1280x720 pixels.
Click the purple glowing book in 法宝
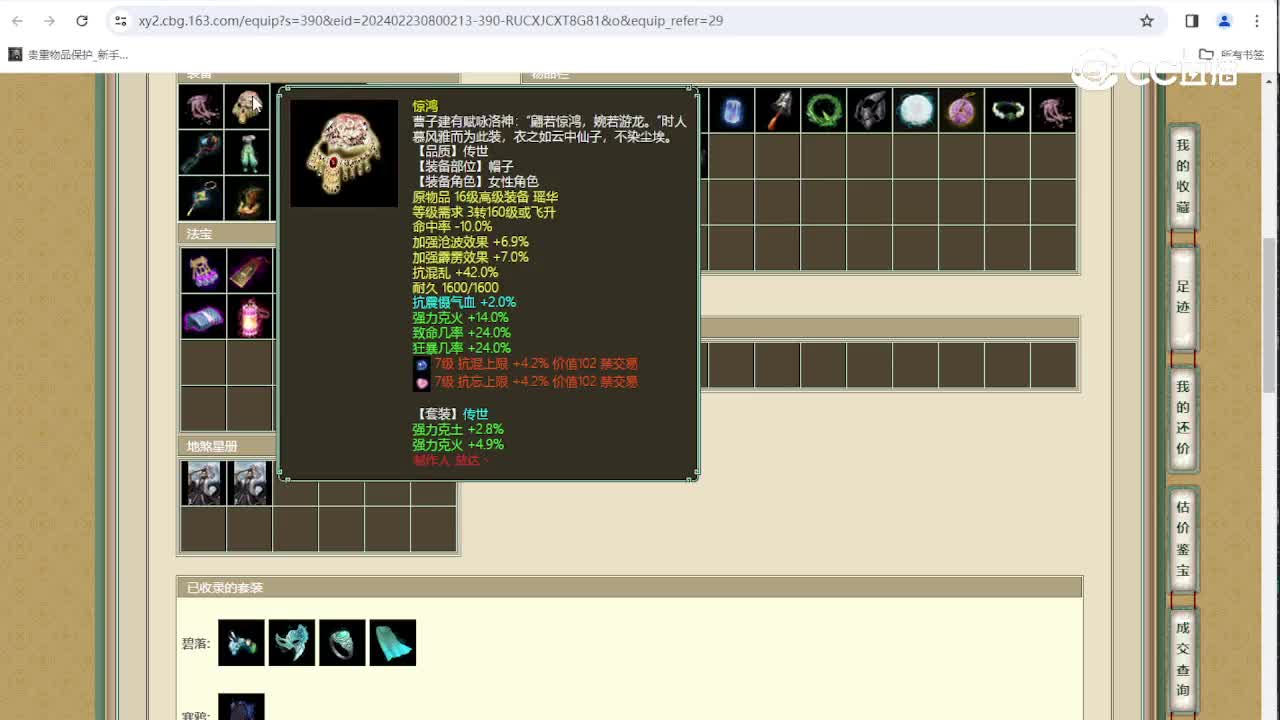pyautogui.click(x=203, y=317)
